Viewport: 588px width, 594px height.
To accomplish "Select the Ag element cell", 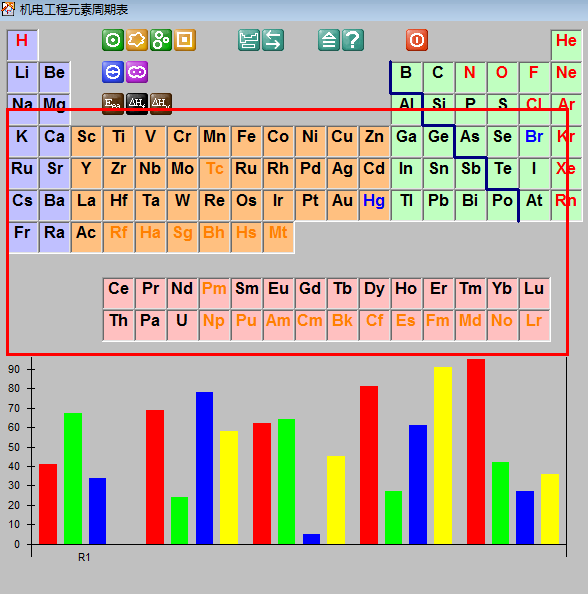I will click(342, 173).
